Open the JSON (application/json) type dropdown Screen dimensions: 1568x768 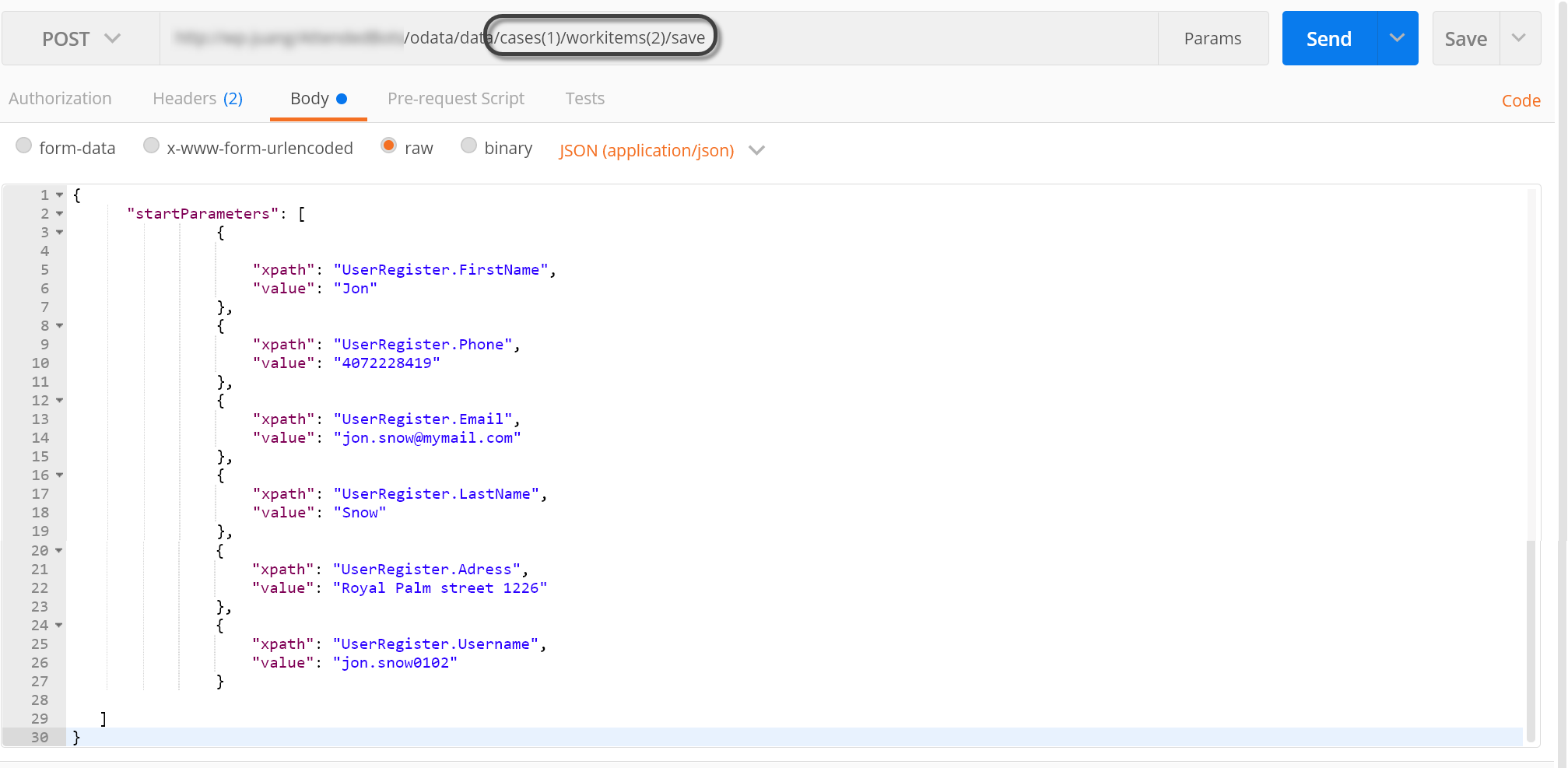coord(661,150)
